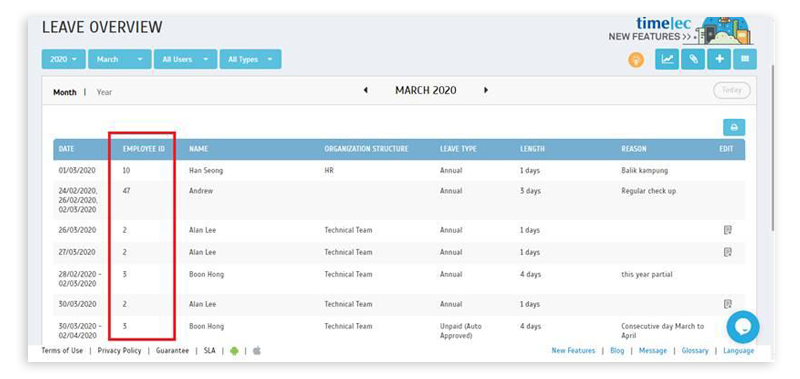800x379 pixels.
Task: Open the line chart report icon
Action: pyautogui.click(x=667, y=59)
